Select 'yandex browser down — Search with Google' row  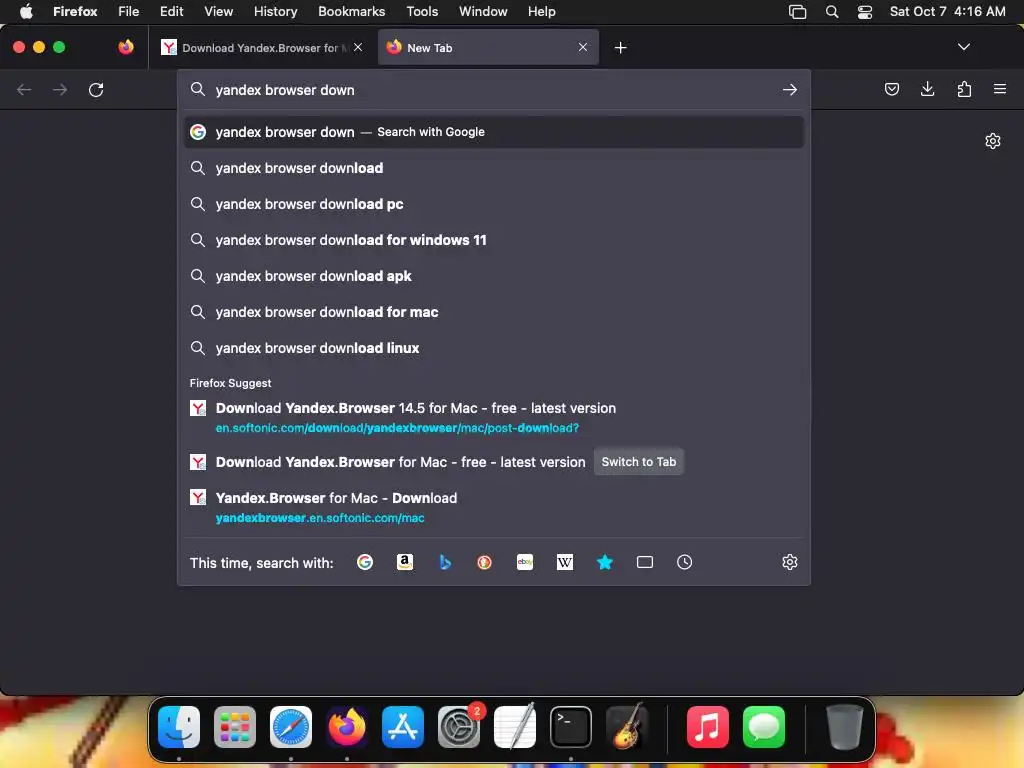(494, 132)
